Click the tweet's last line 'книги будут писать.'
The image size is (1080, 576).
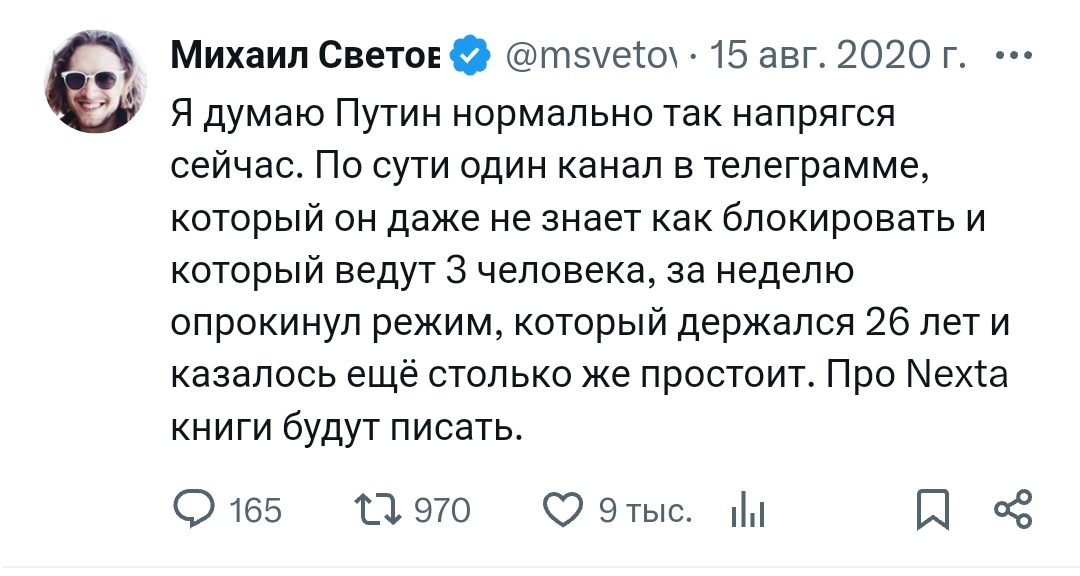point(349,430)
